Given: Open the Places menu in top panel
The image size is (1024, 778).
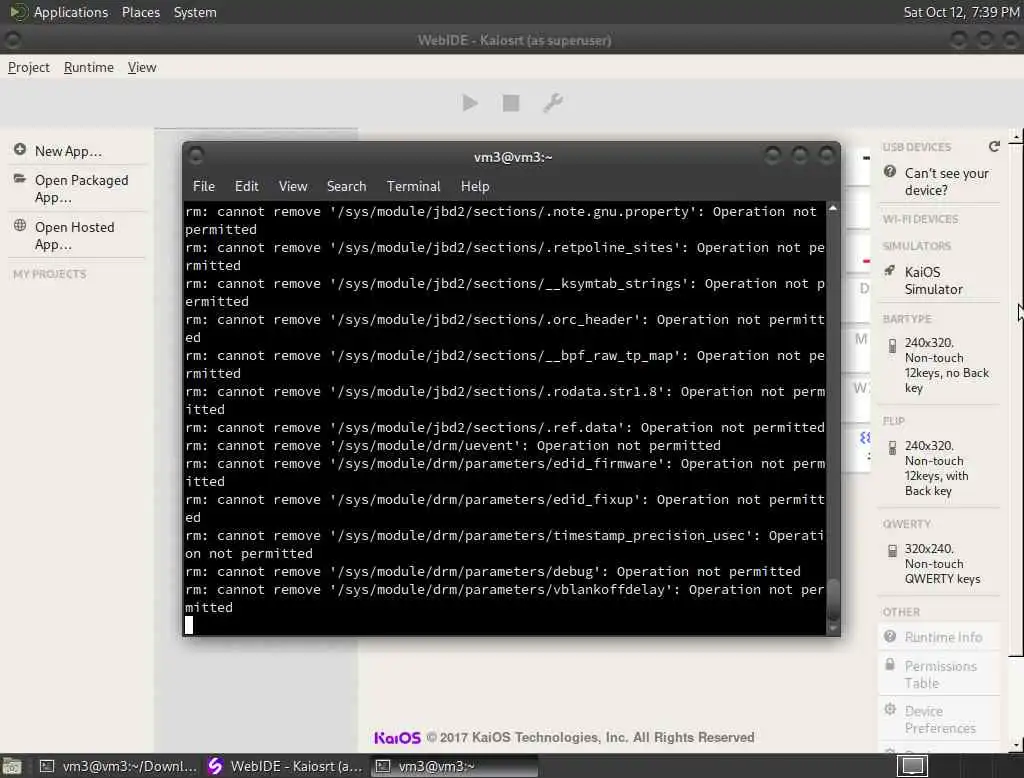Looking at the screenshot, I should pos(140,12).
